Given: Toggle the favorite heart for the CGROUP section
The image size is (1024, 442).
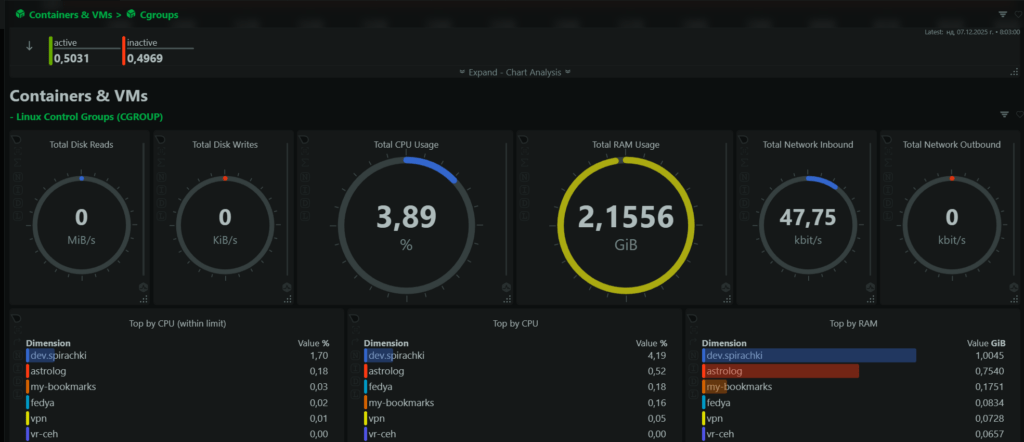Looking at the screenshot, I should (x=1018, y=115).
